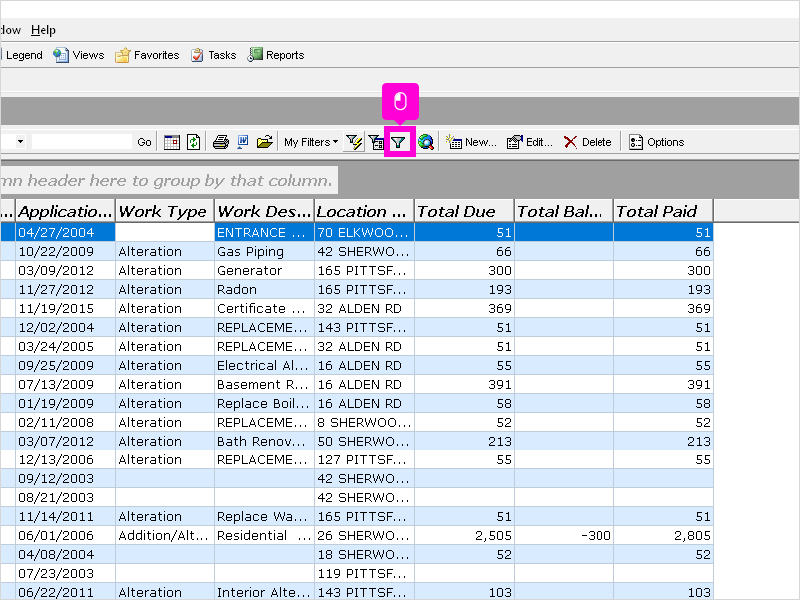This screenshot has width=800, height=600.
Task: Click the 391 total due cell
Action: point(464,384)
